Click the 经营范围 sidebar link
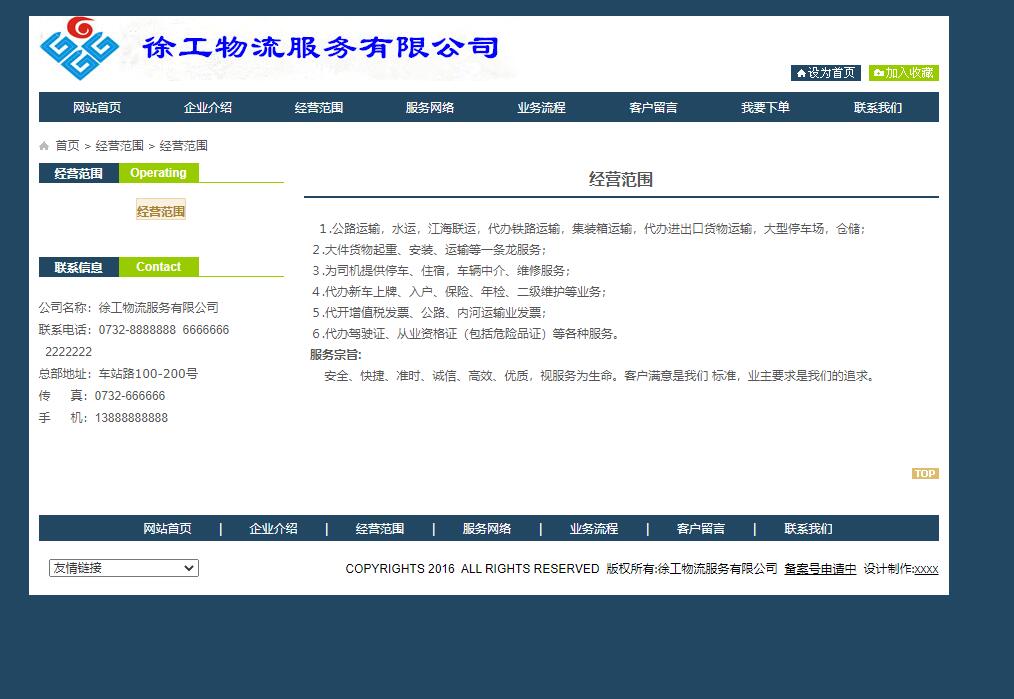The height and width of the screenshot is (699, 1014). coord(161,211)
